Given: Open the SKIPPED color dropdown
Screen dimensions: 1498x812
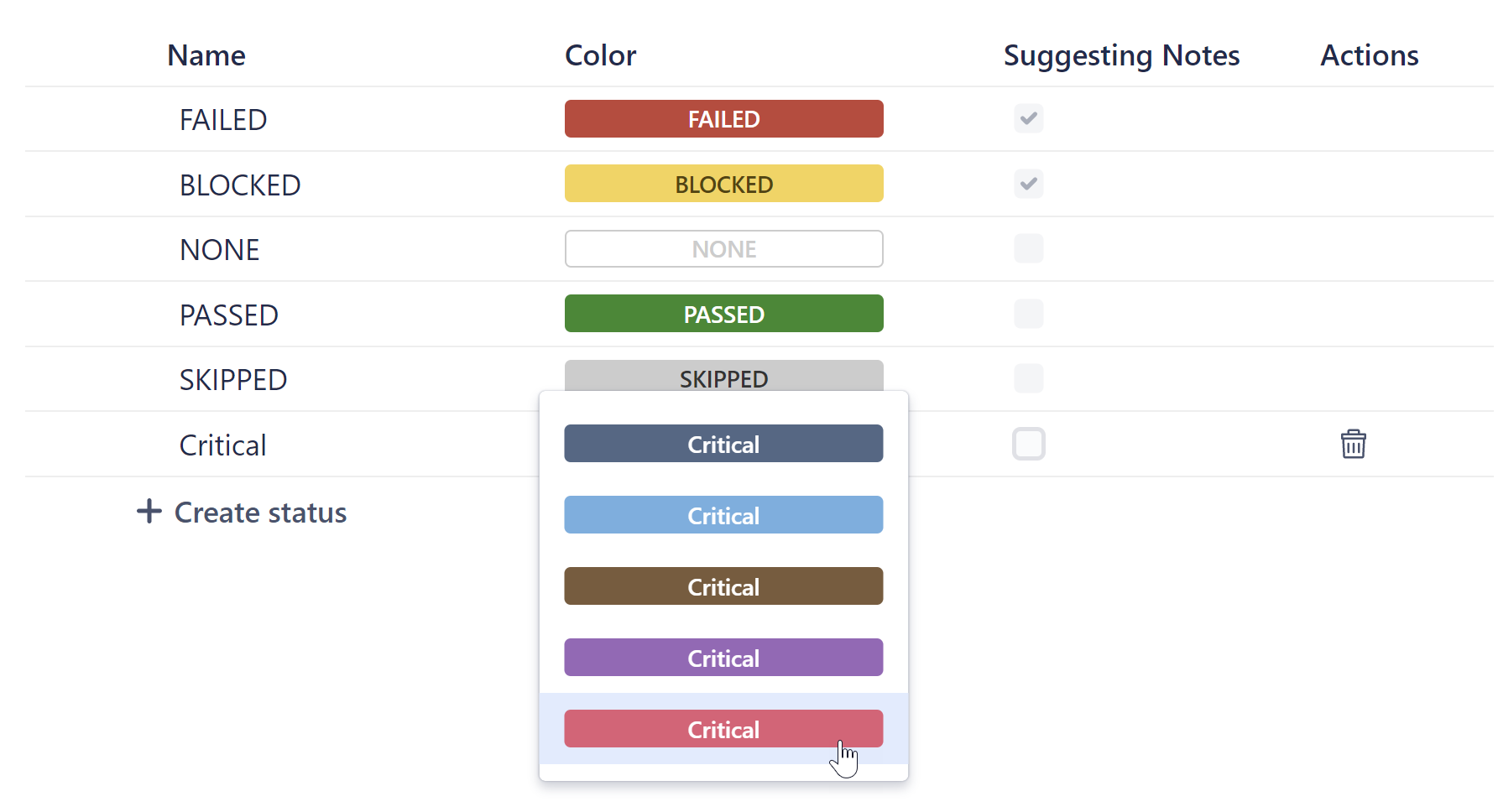Looking at the screenshot, I should pyautogui.click(x=723, y=378).
